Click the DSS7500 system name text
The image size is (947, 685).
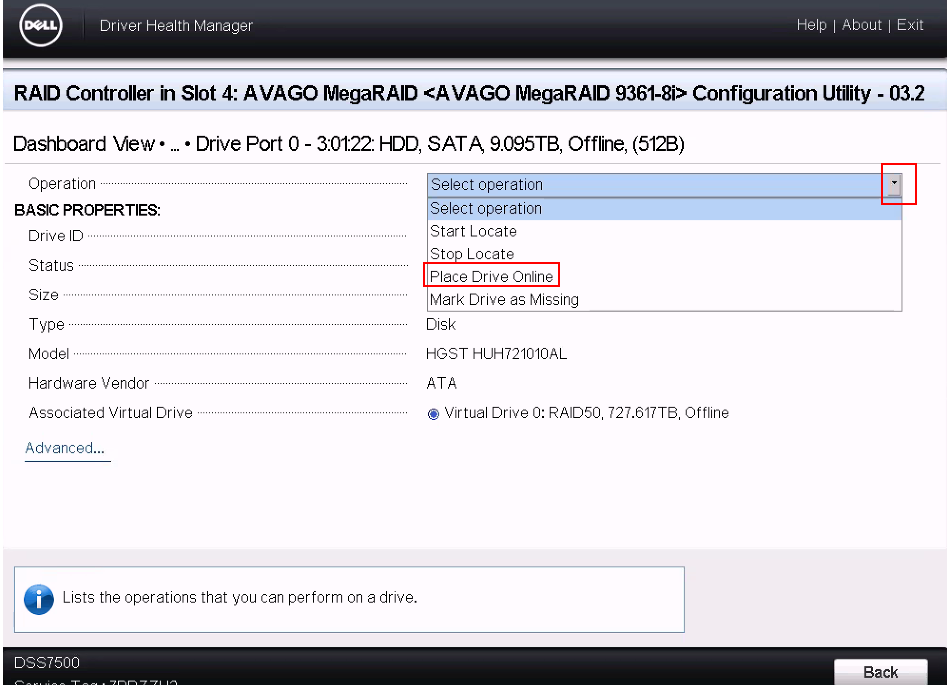47,663
